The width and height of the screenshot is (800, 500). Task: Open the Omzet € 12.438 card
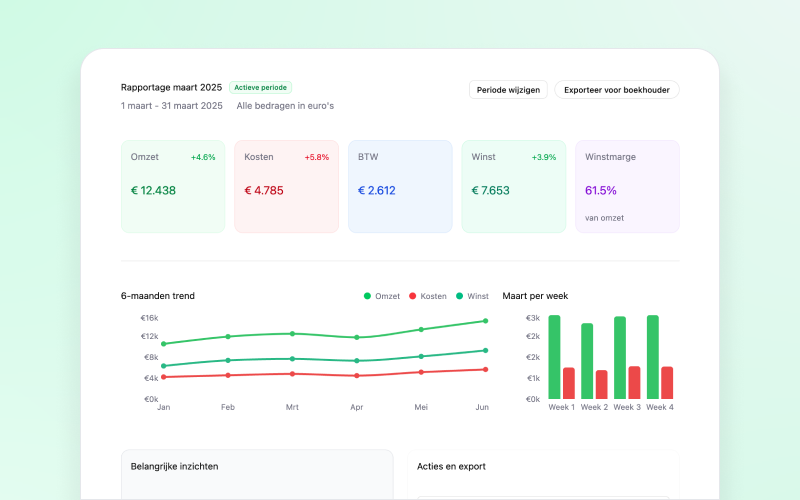pyautogui.click(x=173, y=187)
